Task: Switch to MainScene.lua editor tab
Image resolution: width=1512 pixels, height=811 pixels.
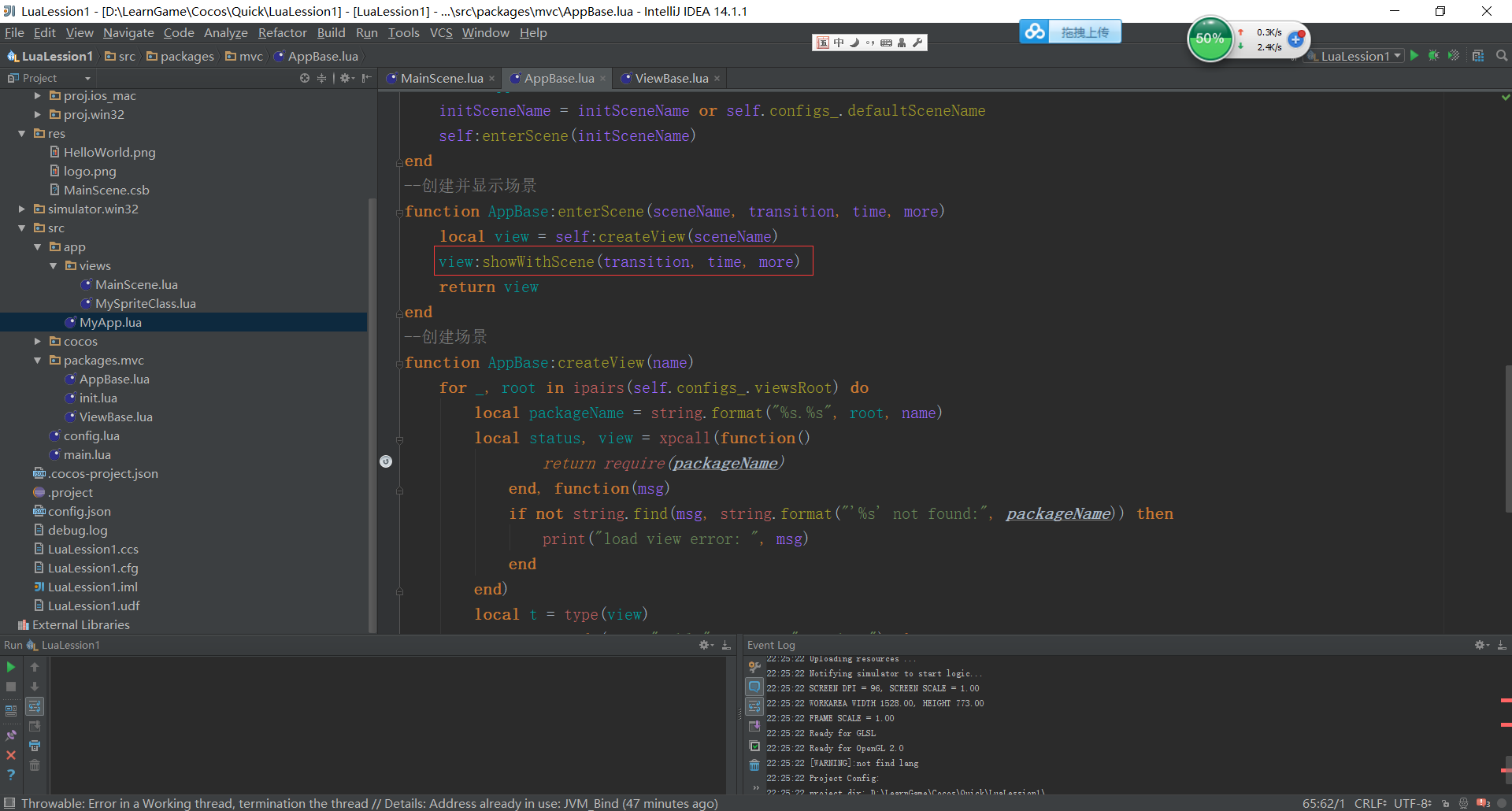Action: [x=441, y=78]
